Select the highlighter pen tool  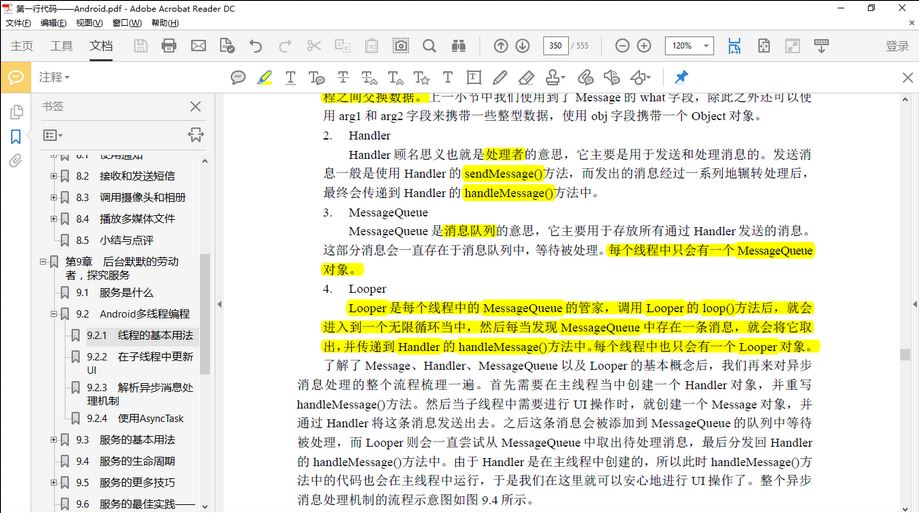[264, 77]
